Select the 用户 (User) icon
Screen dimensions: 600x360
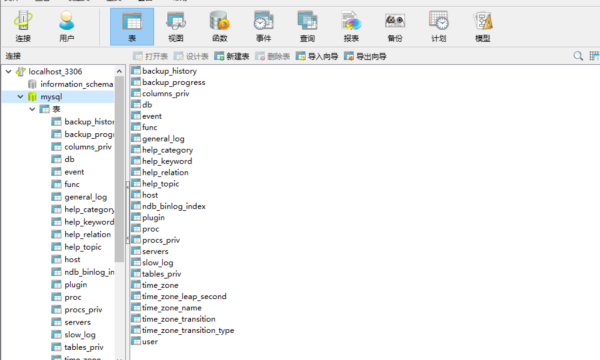(x=67, y=26)
